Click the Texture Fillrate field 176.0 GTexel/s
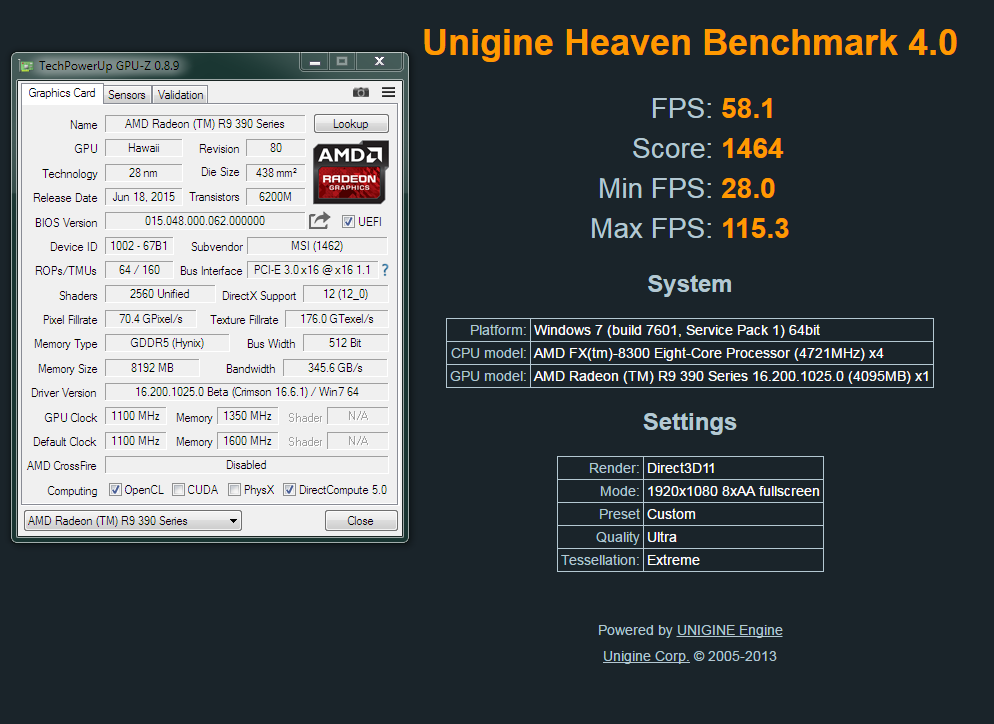 coord(337,319)
